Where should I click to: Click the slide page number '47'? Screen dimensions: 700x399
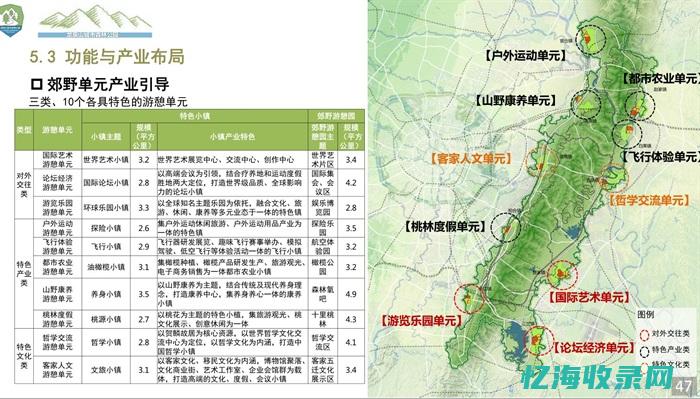(x=684, y=386)
